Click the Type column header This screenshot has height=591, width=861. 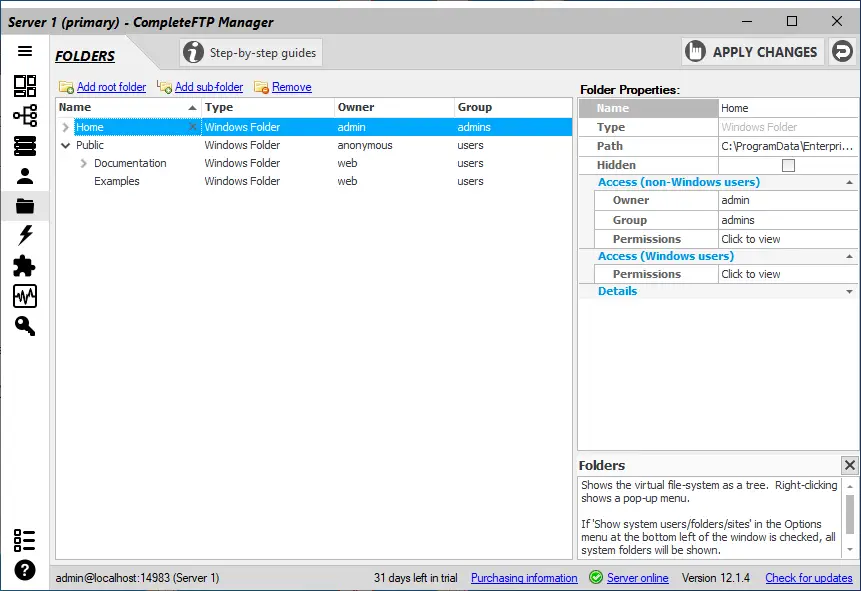coord(268,107)
